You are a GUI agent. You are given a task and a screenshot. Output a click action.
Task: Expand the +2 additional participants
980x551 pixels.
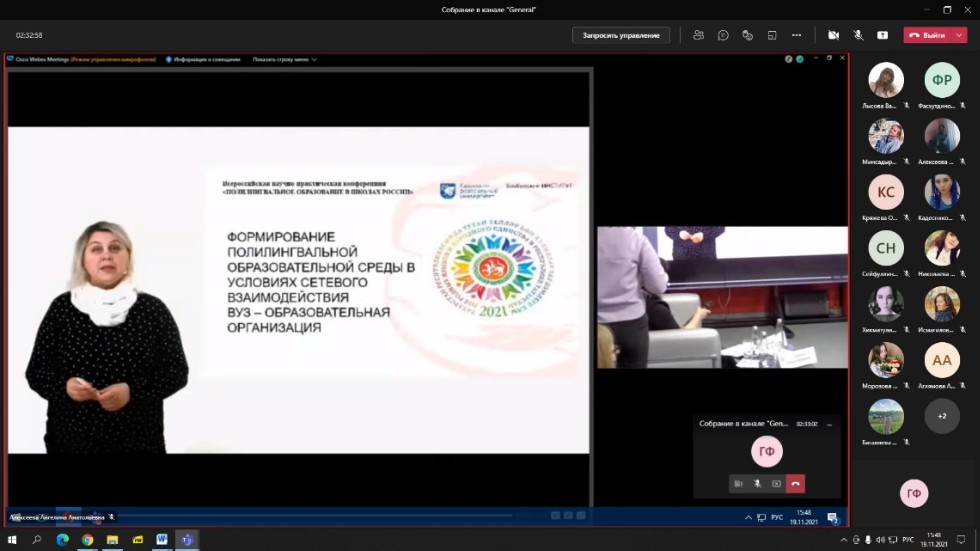click(942, 416)
